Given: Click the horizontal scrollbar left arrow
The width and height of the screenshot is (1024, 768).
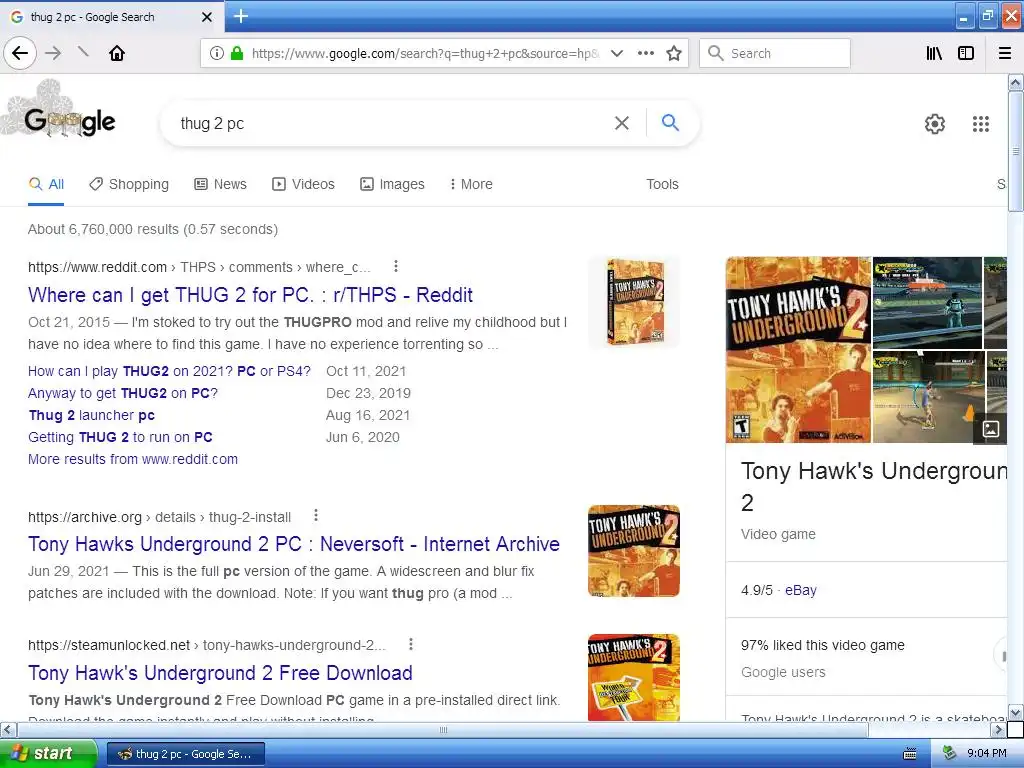Looking at the screenshot, I should [x=8, y=729].
